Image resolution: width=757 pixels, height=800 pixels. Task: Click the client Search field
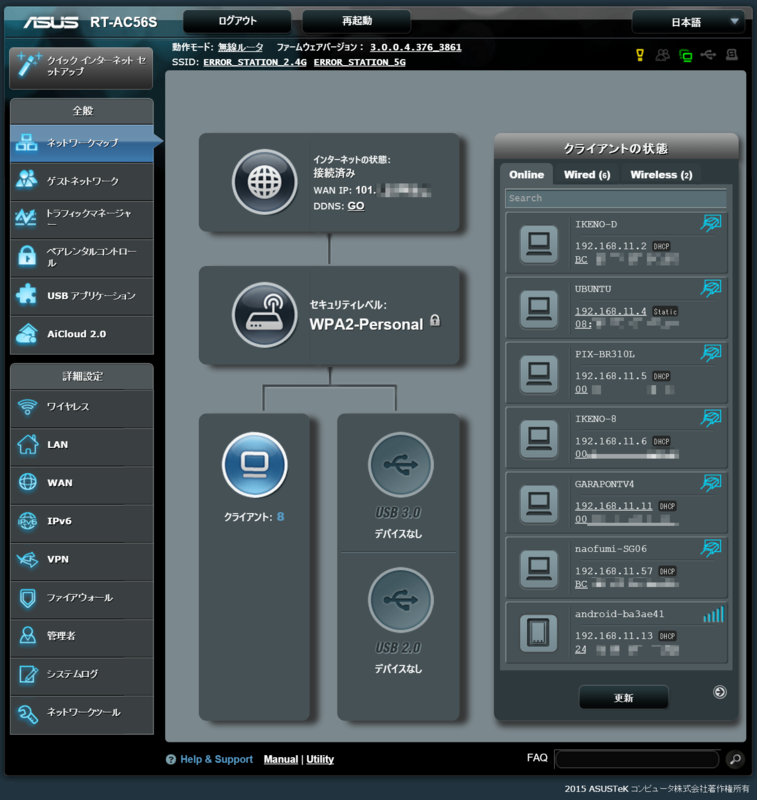[616, 198]
